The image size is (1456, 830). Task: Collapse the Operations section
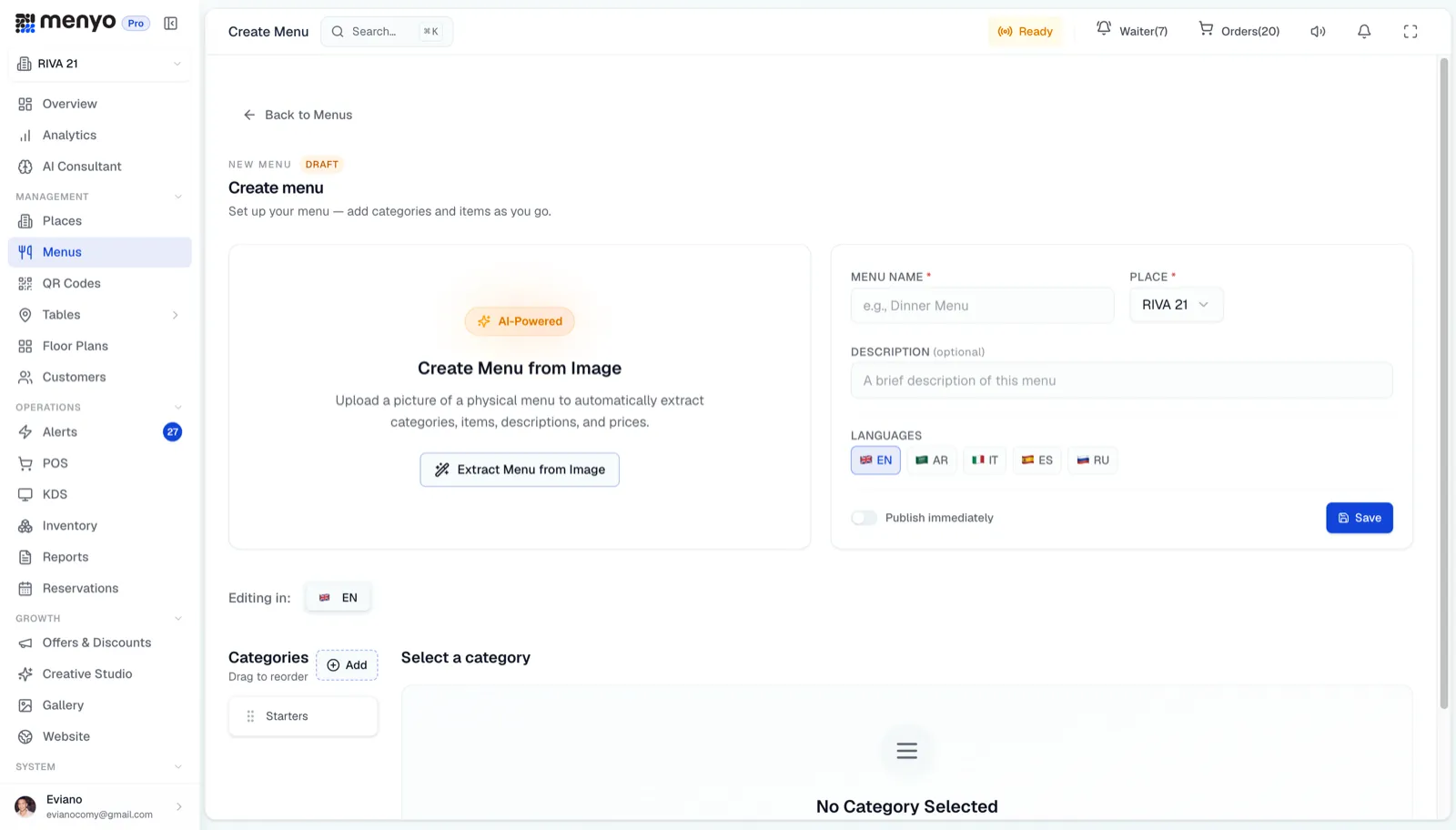coord(177,407)
